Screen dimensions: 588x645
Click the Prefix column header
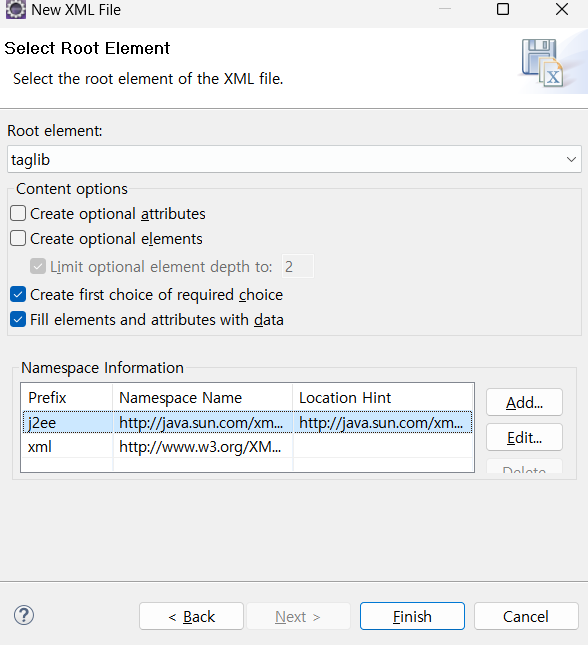pyautogui.click(x=67, y=397)
